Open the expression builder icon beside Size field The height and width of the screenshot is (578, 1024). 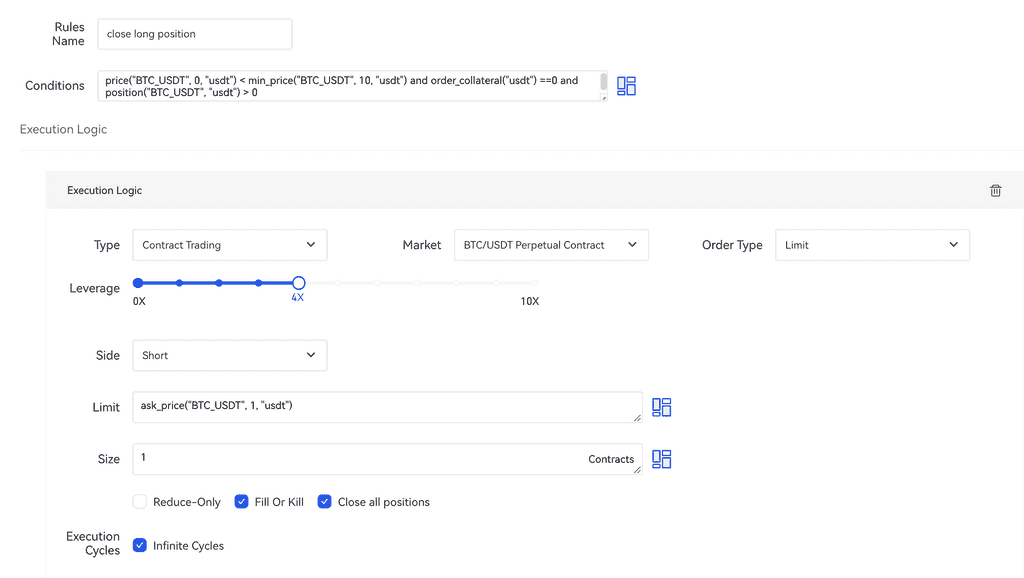click(x=661, y=459)
